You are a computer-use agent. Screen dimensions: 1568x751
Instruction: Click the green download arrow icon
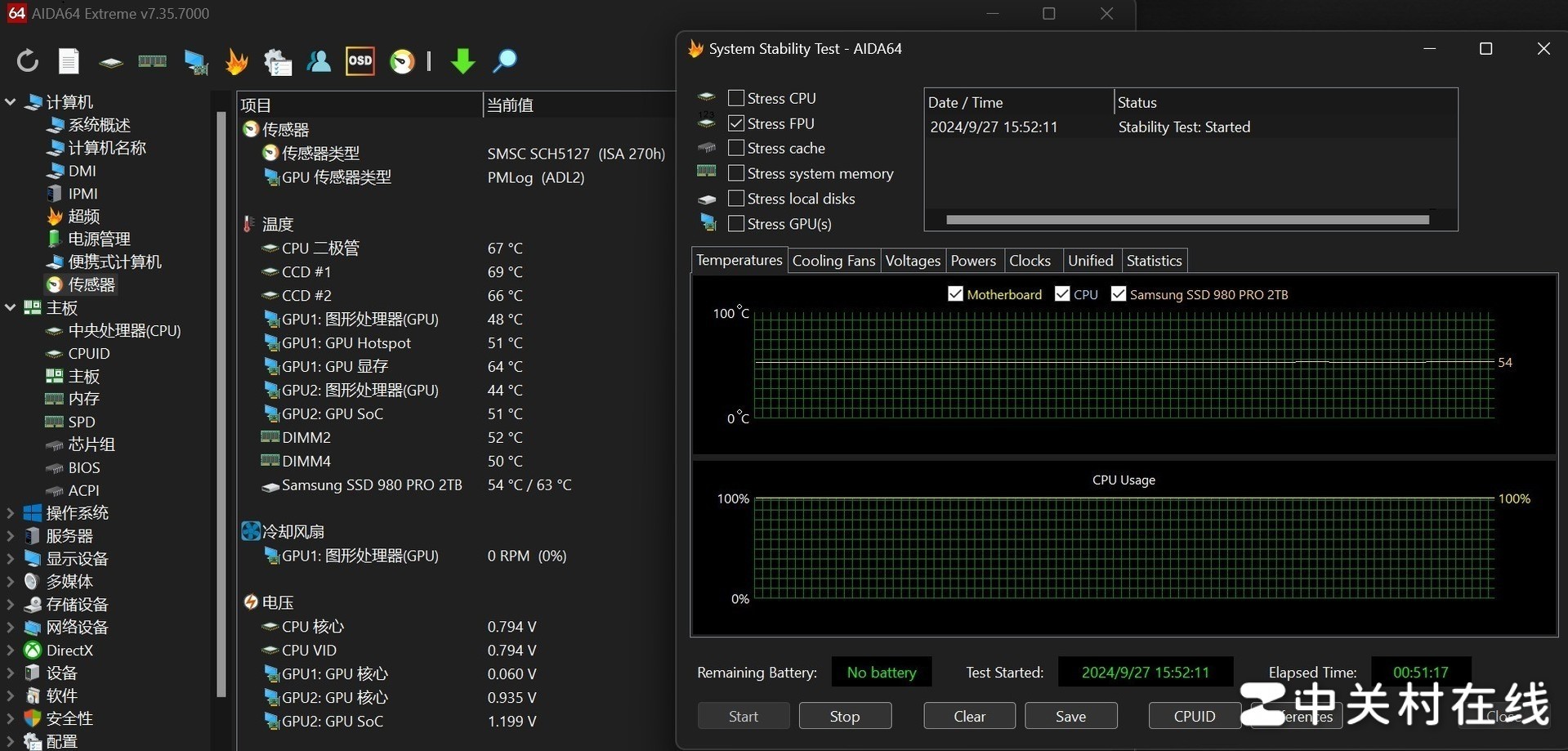click(462, 61)
